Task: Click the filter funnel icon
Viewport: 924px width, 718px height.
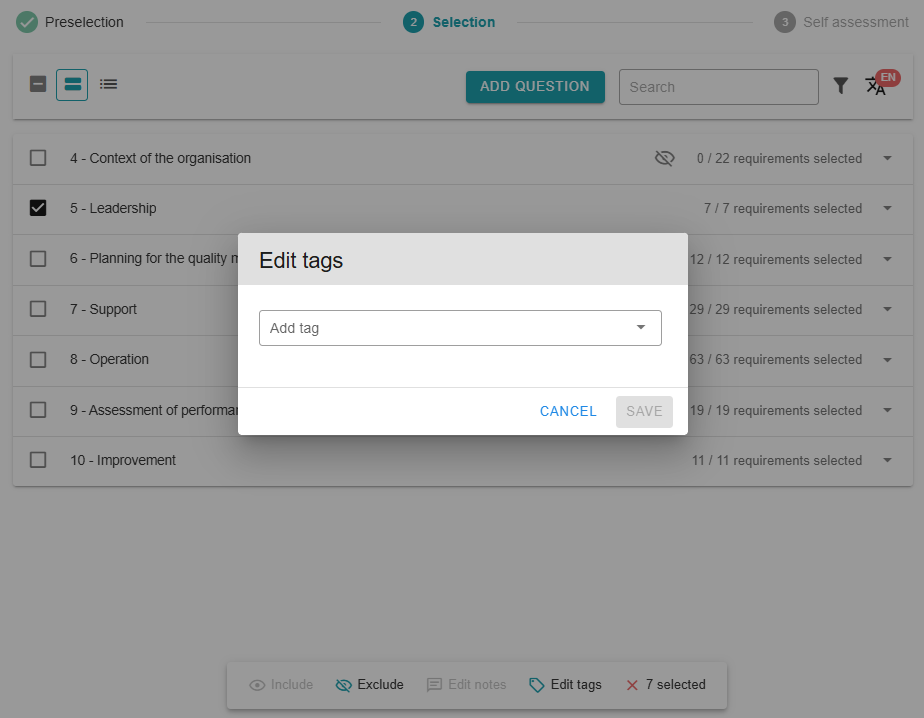Action: point(841,87)
